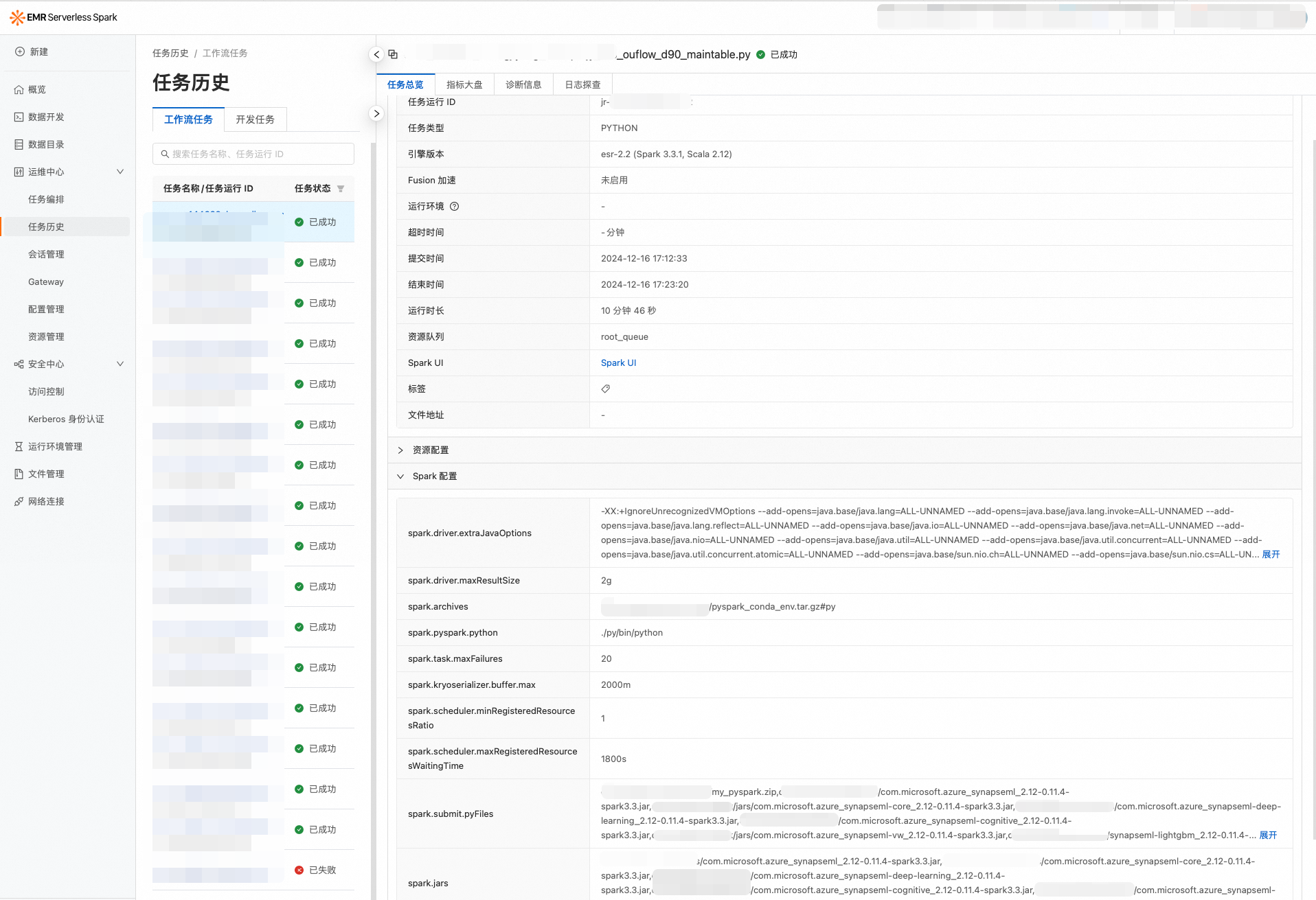Click the back arrow of the detail panel
The height and width of the screenshot is (900, 1316).
click(376, 54)
